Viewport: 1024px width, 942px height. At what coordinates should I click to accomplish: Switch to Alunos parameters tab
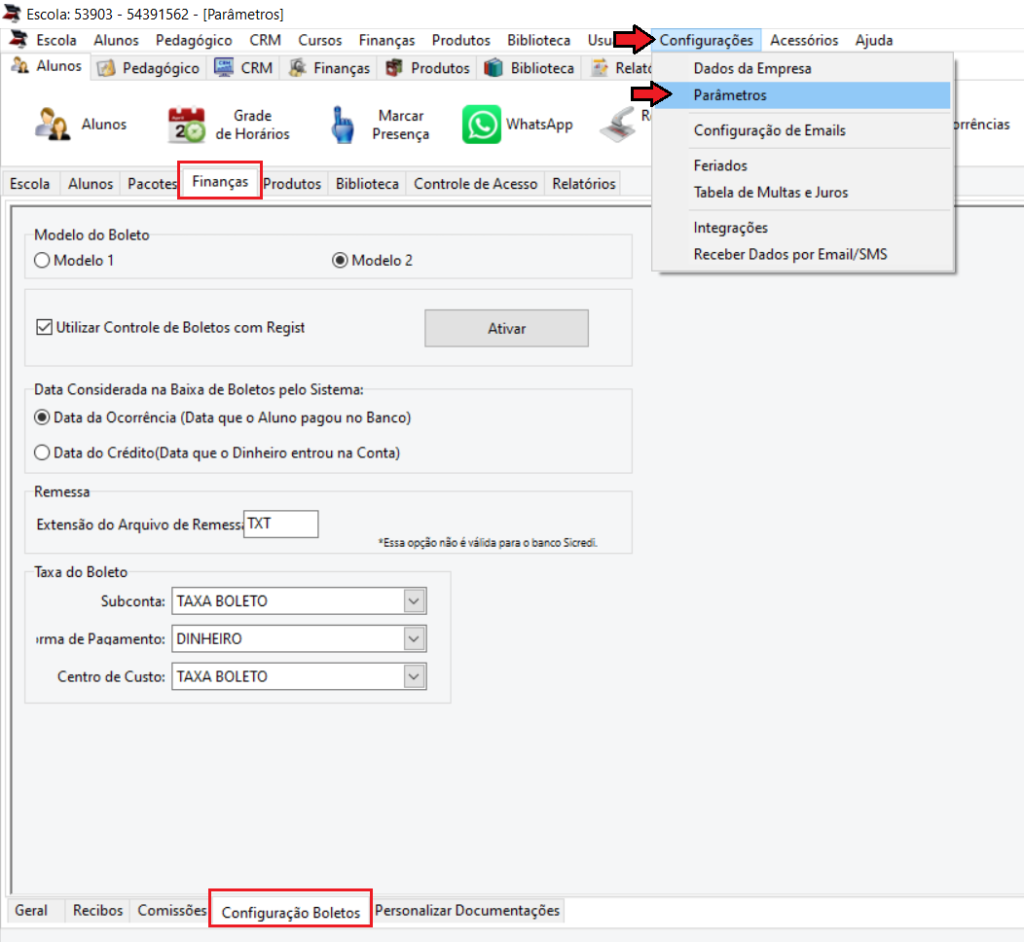tap(90, 184)
